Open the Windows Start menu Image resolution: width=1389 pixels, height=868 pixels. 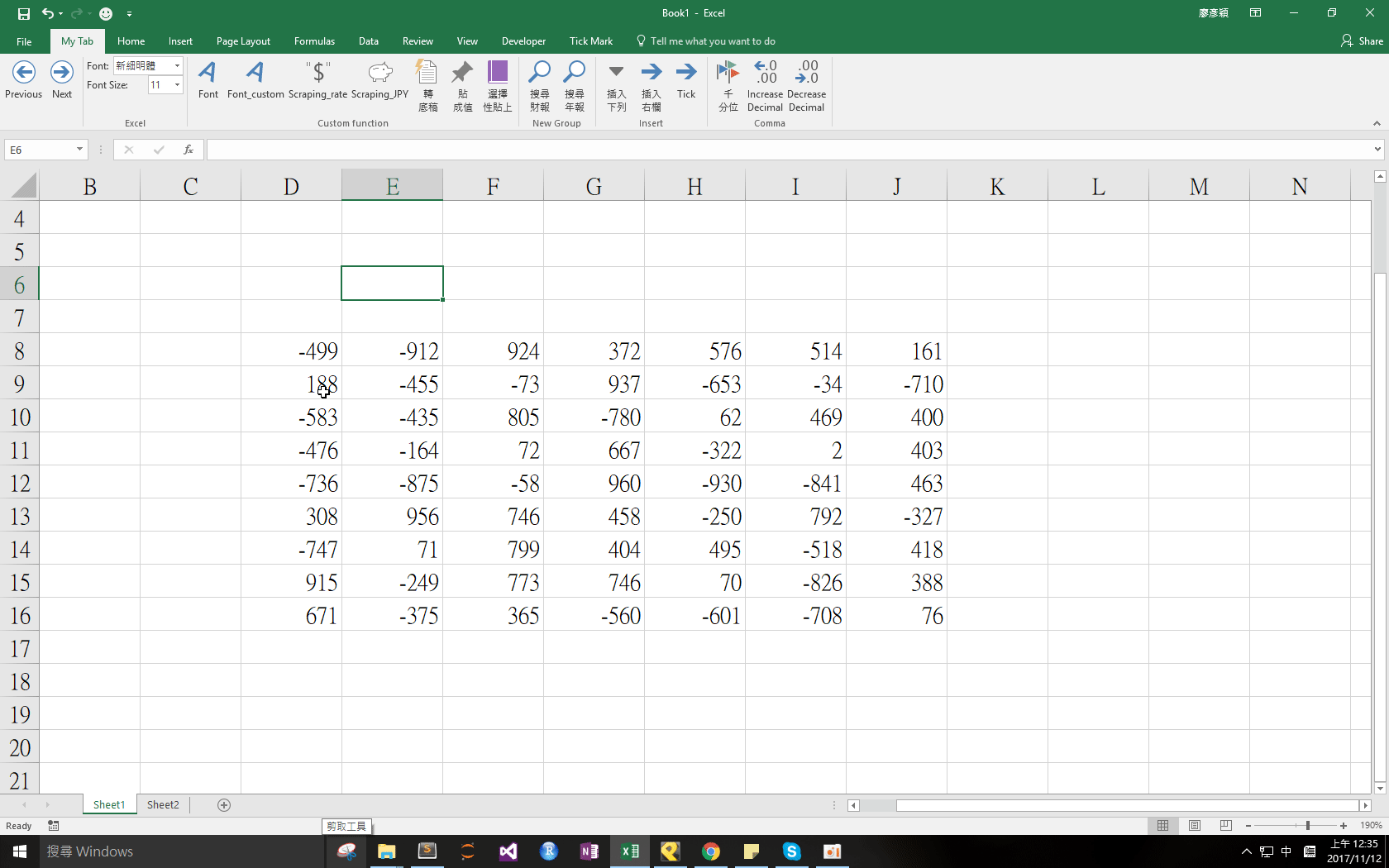coord(20,851)
